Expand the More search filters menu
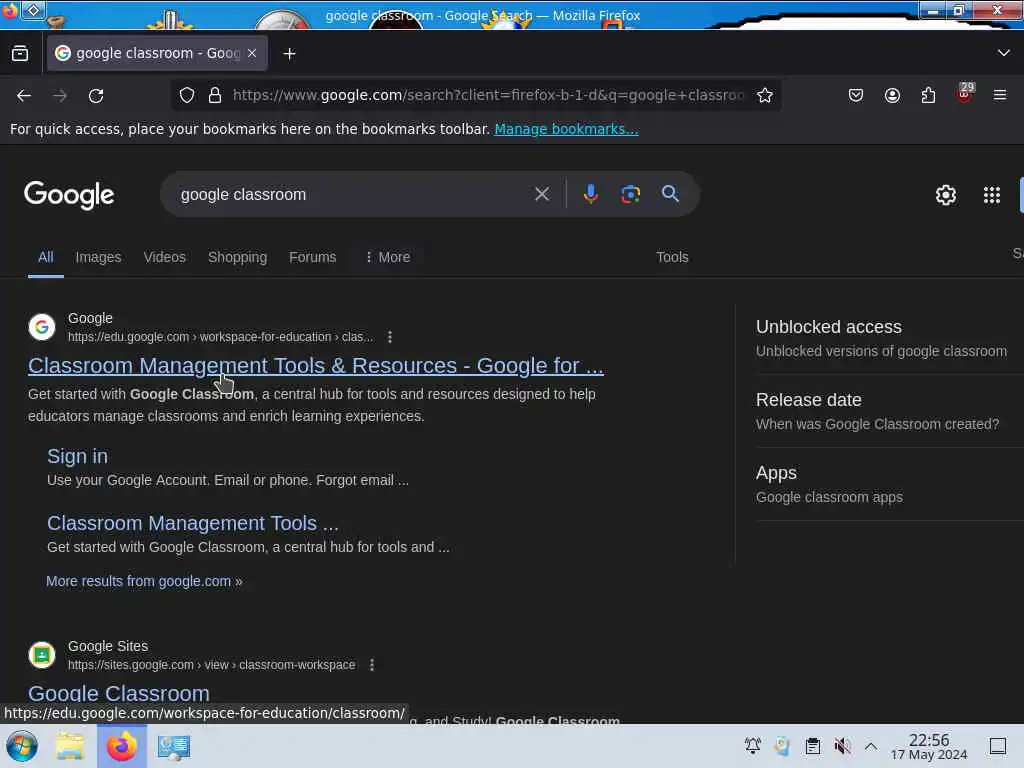The image size is (1024, 768). (x=387, y=257)
